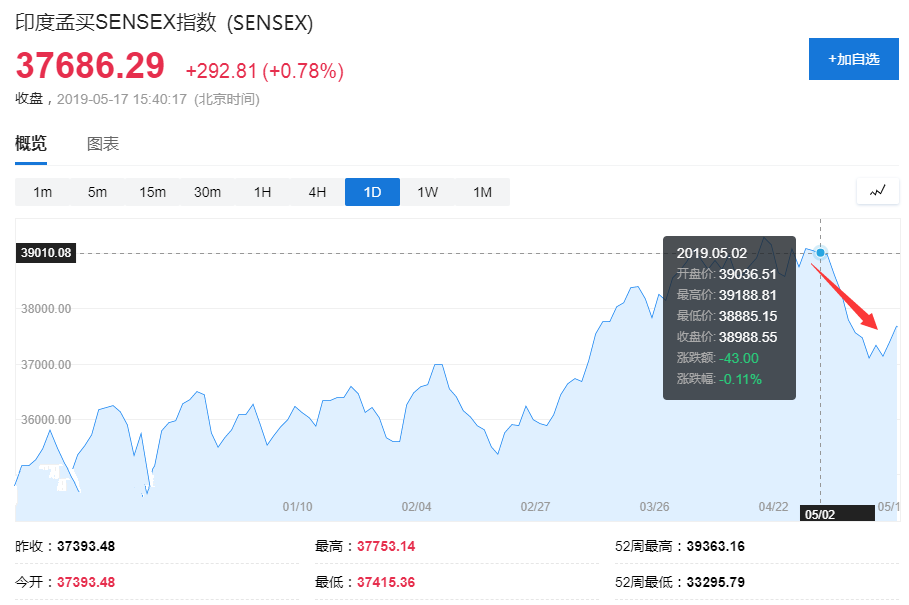Click the 05/02 date marker on axis
Screen dimensions: 909x605
coord(820,512)
